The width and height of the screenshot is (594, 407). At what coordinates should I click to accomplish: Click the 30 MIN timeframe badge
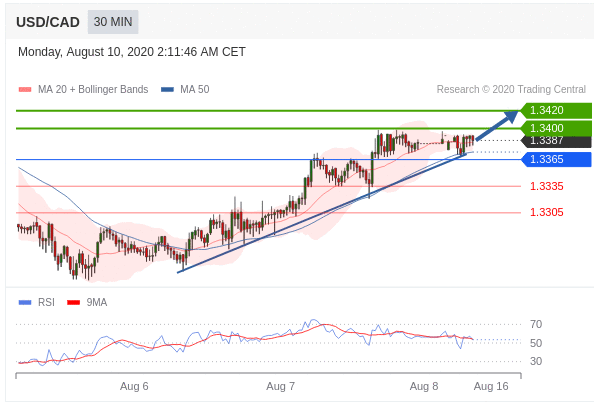click(113, 22)
